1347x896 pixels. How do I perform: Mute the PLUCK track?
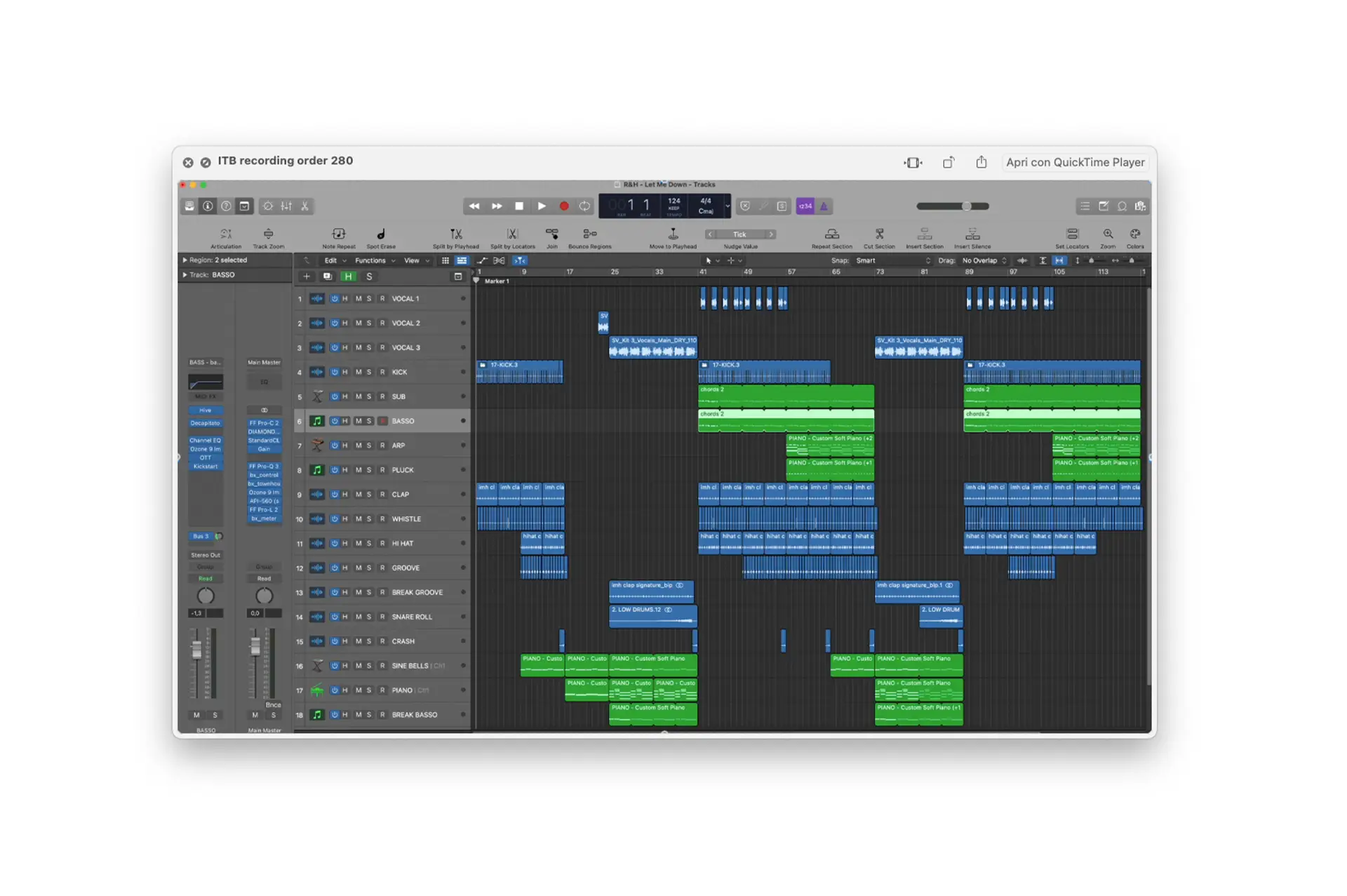pyautogui.click(x=358, y=470)
